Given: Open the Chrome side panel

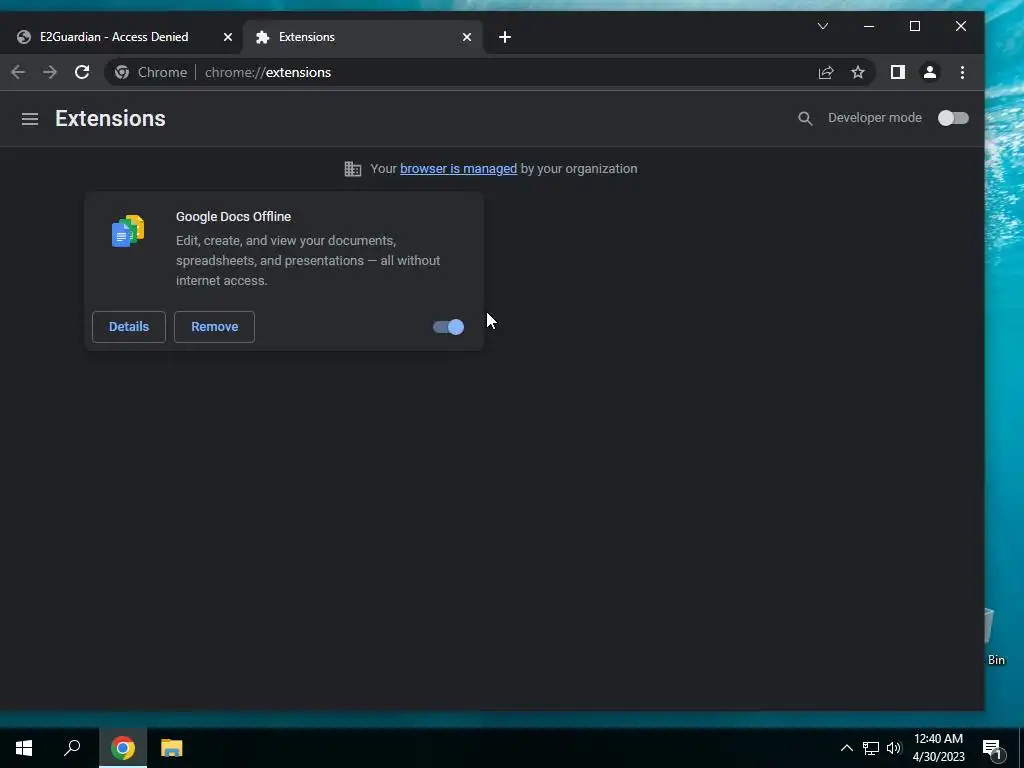Looking at the screenshot, I should click(x=898, y=72).
